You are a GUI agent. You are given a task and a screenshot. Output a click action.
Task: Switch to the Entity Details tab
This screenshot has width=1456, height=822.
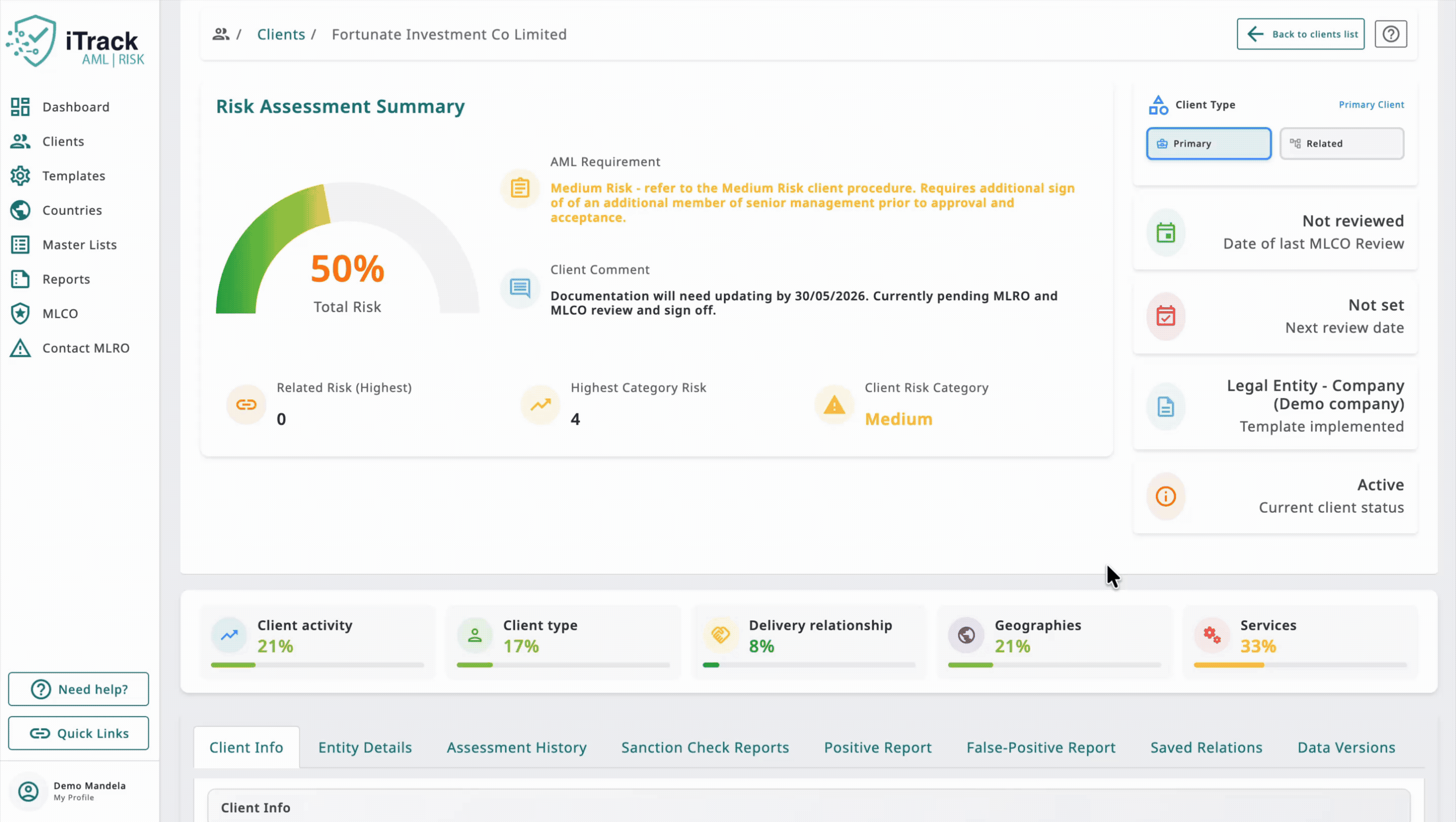coord(365,747)
